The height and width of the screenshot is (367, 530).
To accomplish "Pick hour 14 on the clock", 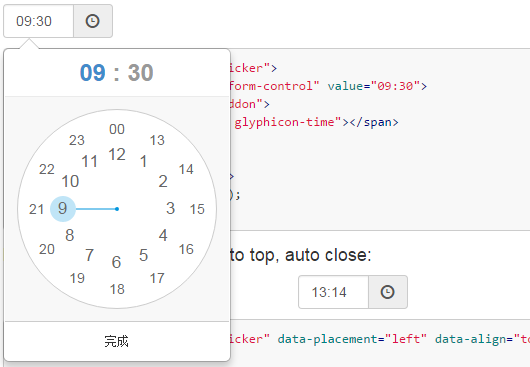I will click(186, 169).
